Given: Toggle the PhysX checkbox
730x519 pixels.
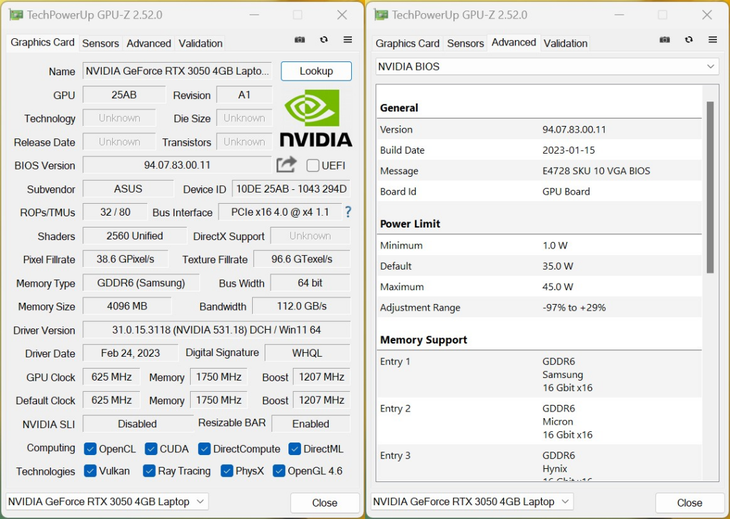Looking at the screenshot, I should click(x=227, y=471).
